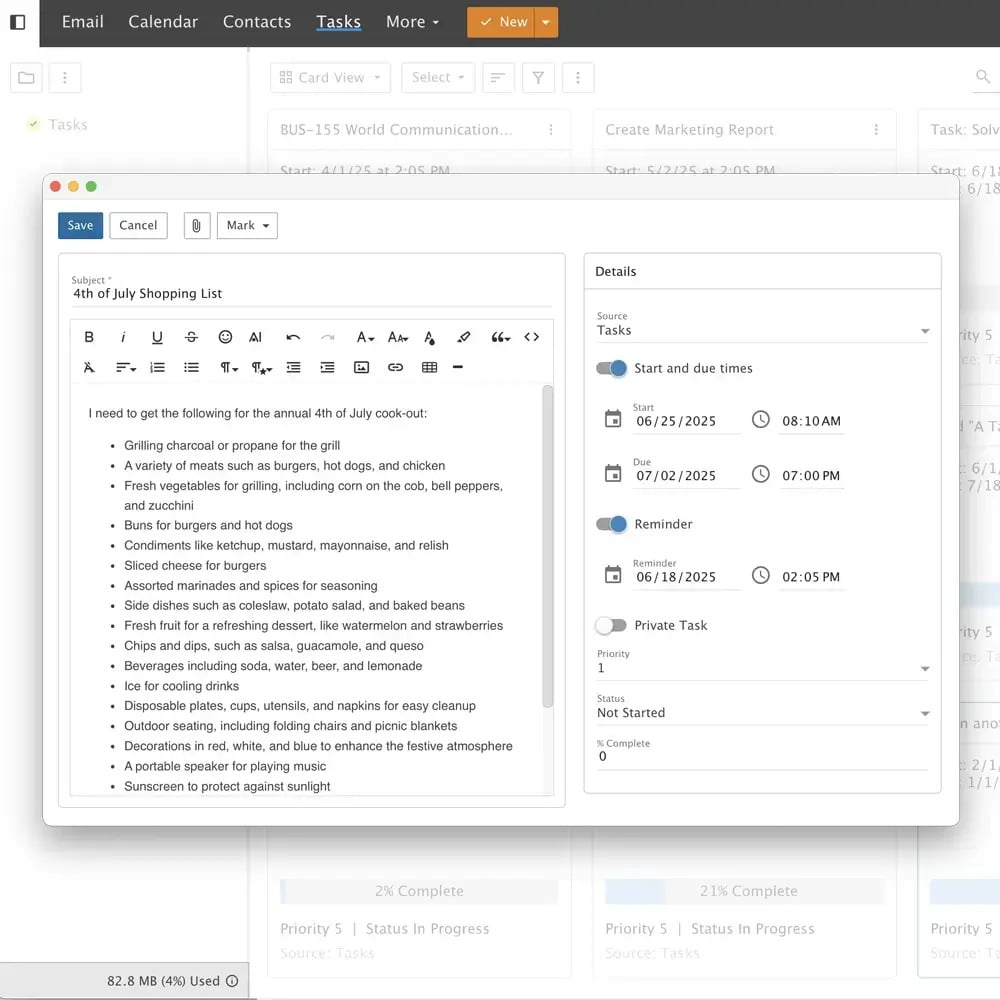Click the insert link icon
The height and width of the screenshot is (1000, 1000).
(395, 368)
